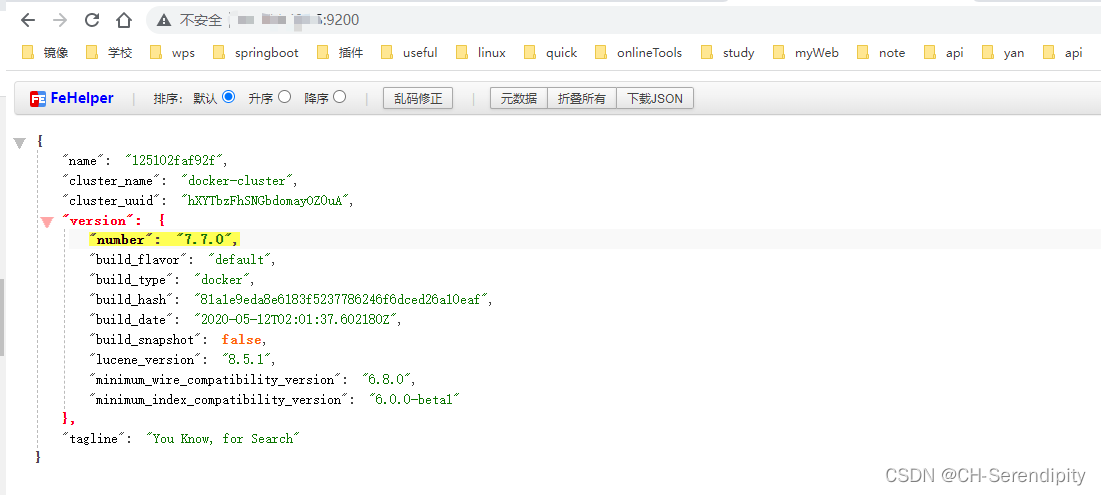Click the FeHelper logo icon
Viewport: 1101px width, 495px height.
point(38,98)
